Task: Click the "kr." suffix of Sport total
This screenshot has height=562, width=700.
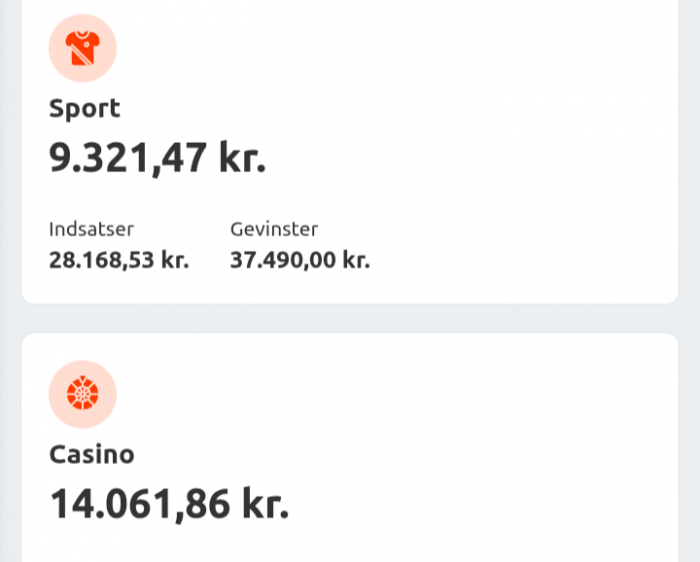Action: 242,158
